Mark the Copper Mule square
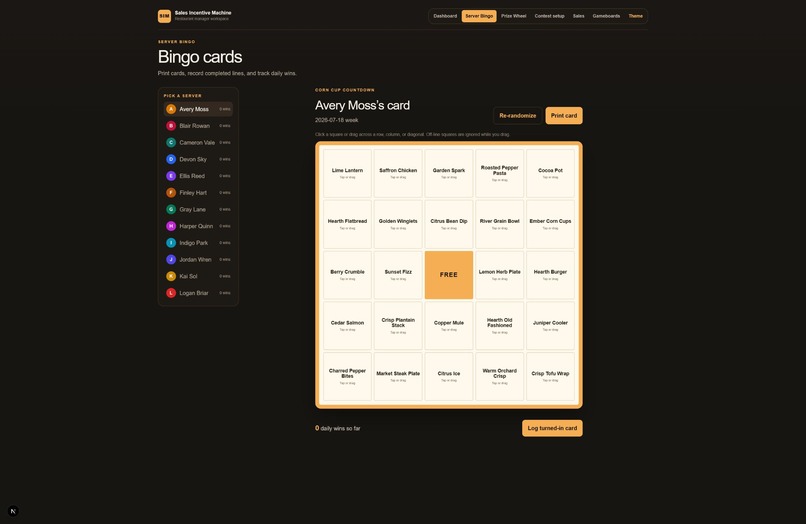Viewport: 806px width, 524px height. tap(449, 326)
